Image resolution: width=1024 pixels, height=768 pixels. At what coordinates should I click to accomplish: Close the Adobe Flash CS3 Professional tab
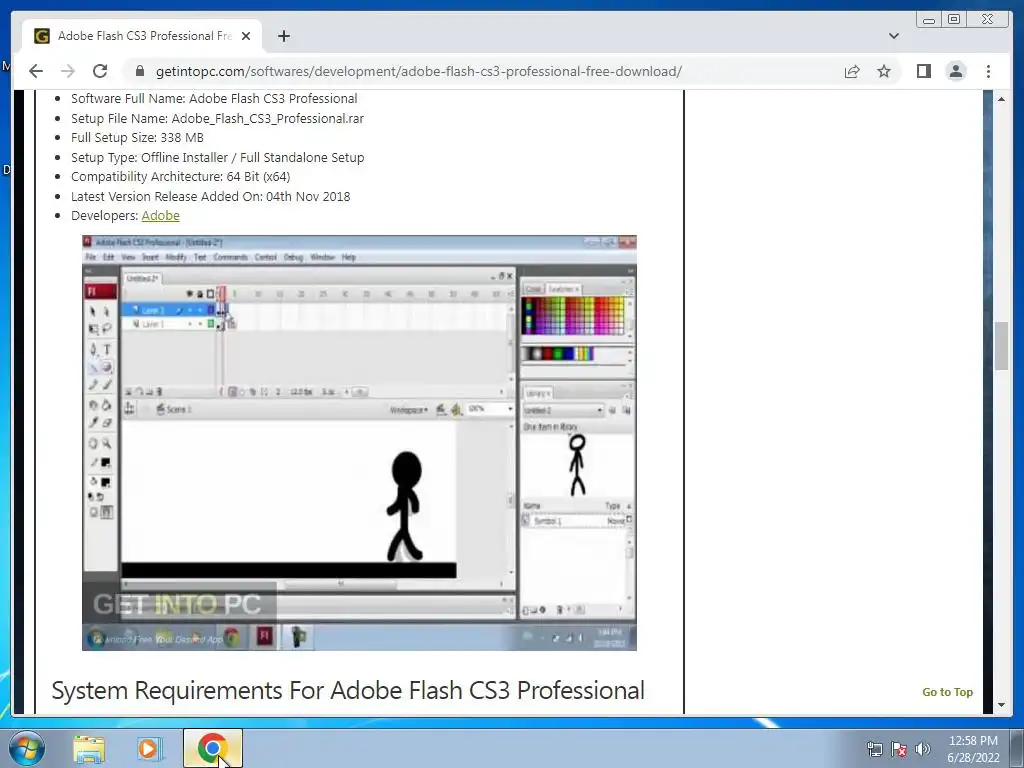click(246, 36)
